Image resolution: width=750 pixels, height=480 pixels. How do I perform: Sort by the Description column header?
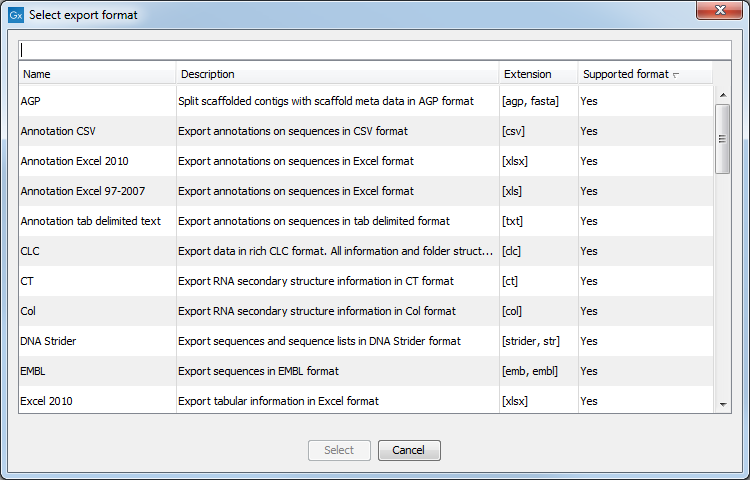(338, 74)
